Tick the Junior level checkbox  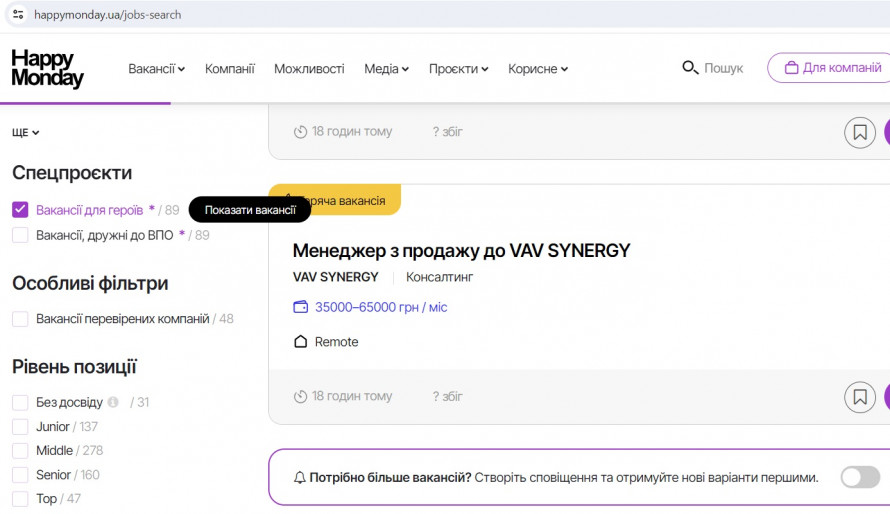(x=20, y=427)
